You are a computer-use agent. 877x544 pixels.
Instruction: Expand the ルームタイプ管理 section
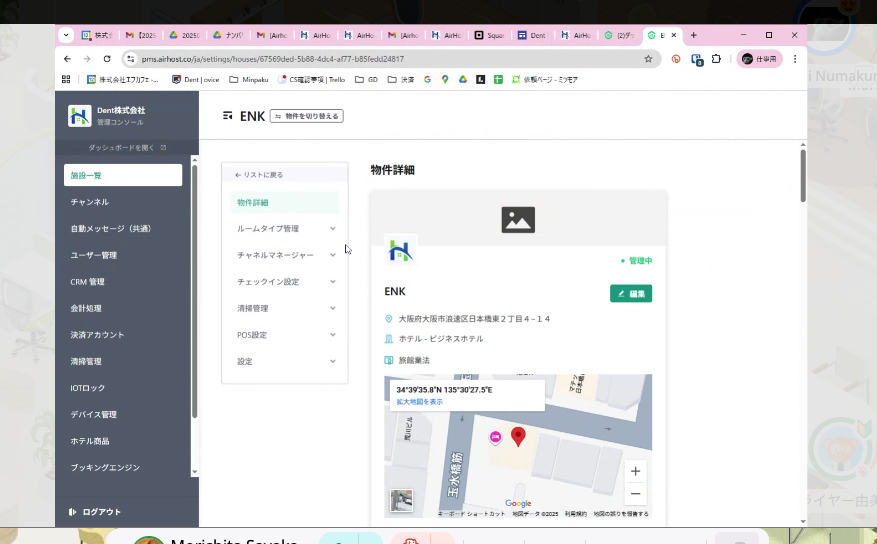tap(285, 229)
